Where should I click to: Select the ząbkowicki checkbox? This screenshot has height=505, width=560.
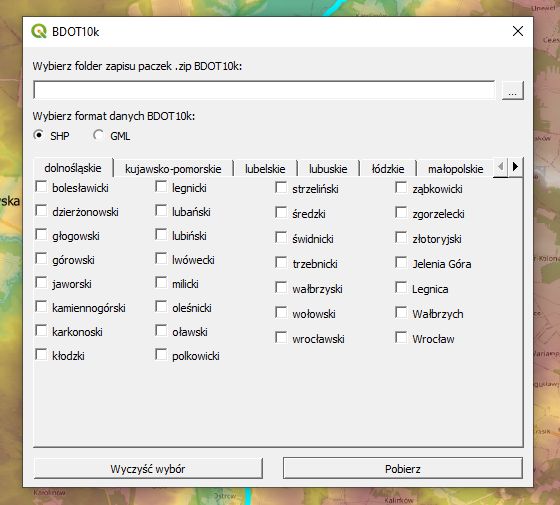click(x=401, y=188)
